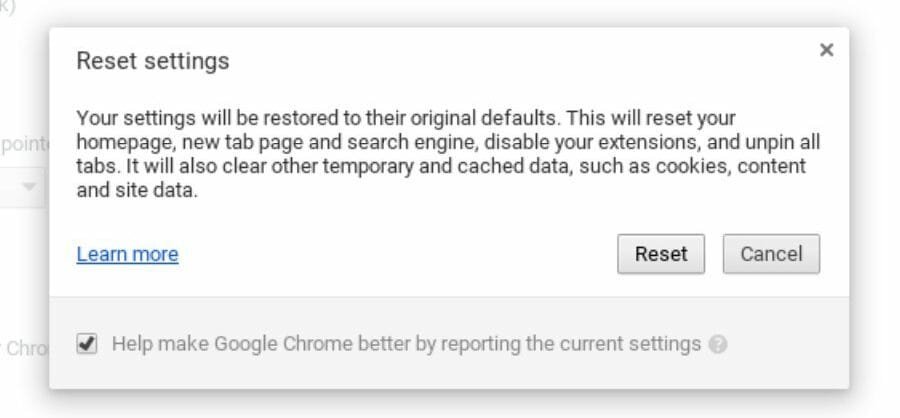Uncheck the report current settings checkbox
Screen dimensions: 900x418
pos(87,344)
